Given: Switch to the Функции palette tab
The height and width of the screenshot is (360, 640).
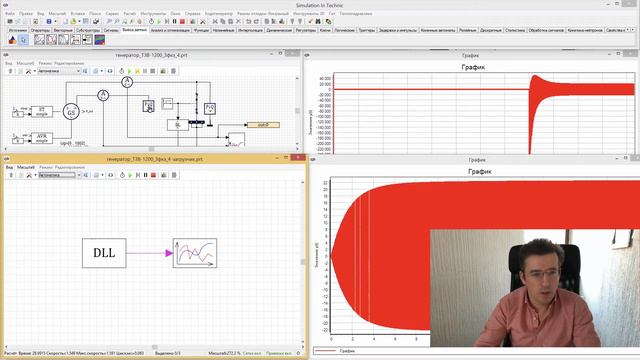Looking at the screenshot, I should [x=201, y=30].
